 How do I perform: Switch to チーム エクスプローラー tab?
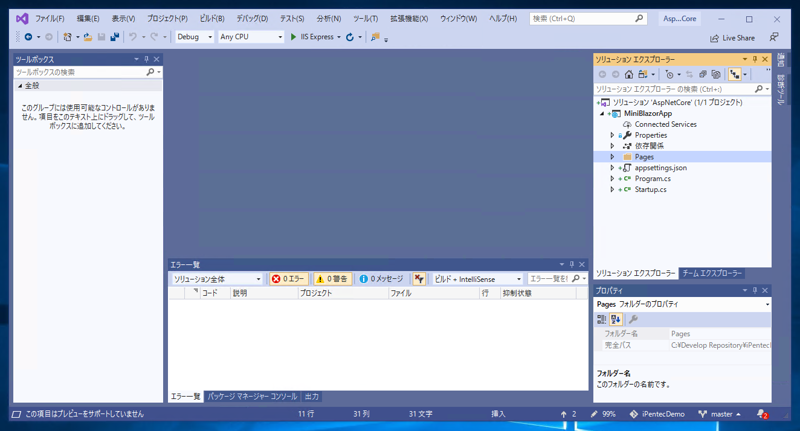[x=712, y=273]
